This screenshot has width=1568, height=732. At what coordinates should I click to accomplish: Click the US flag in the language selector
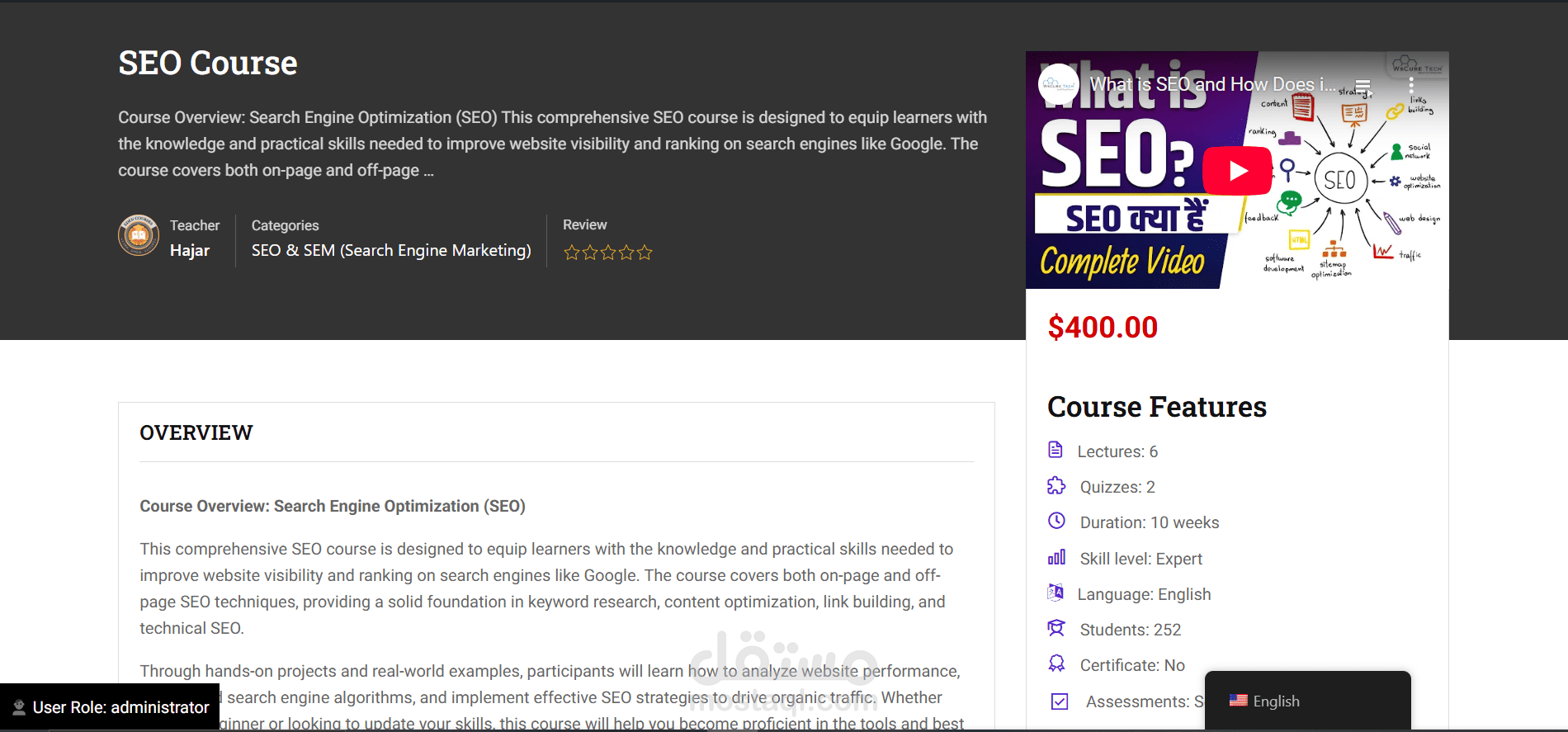[1238, 701]
